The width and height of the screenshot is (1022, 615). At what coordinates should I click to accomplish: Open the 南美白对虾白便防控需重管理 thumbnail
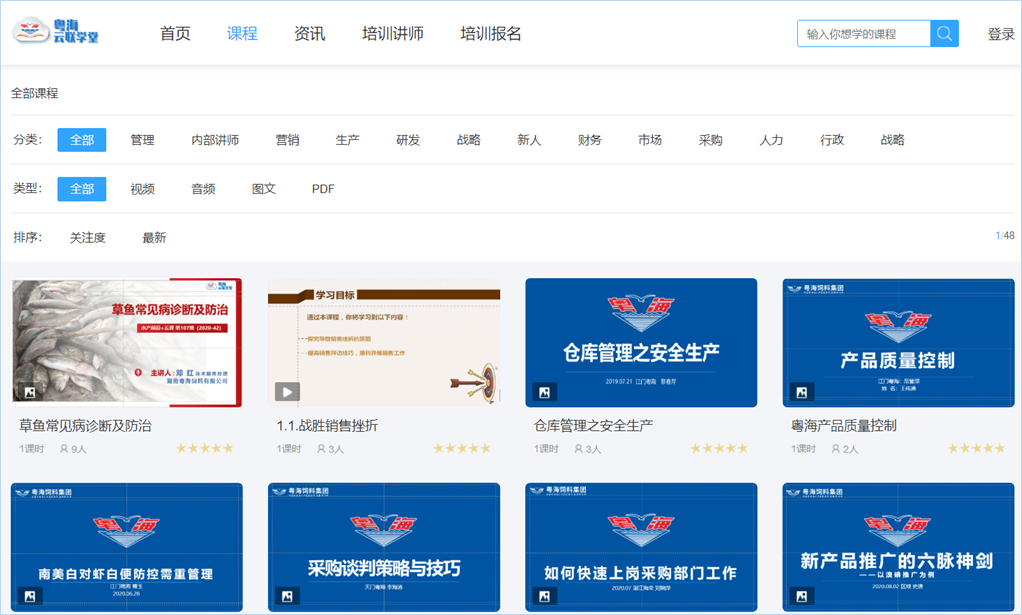coord(126,547)
